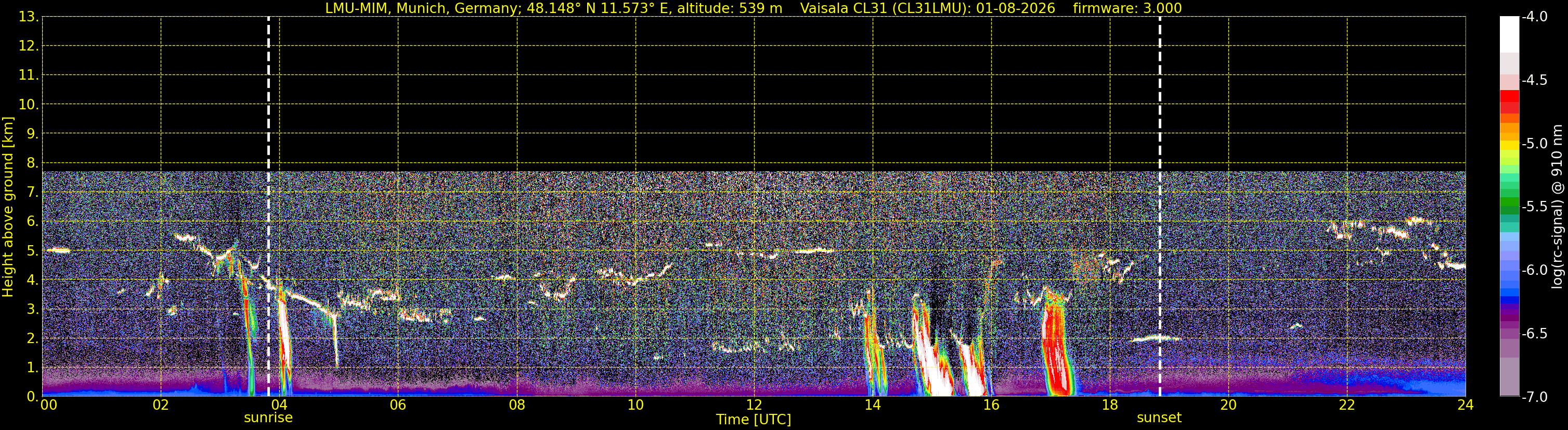Click the '8.' height axis tick label
The height and width of the screenshot is (430, 1568).
pyautogui.click(x=32, y=162)
